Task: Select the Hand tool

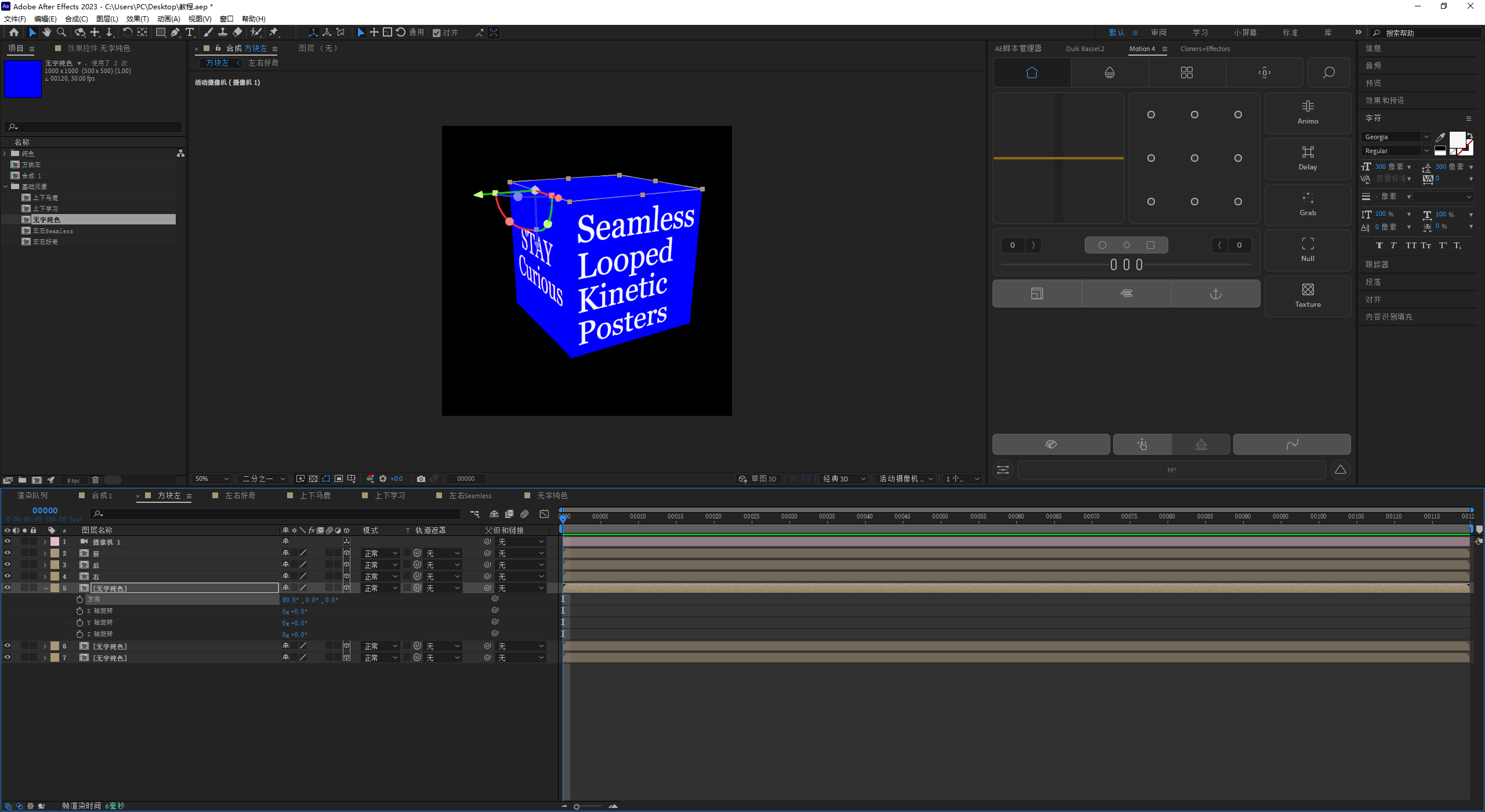Action: [x=47, y=32]
